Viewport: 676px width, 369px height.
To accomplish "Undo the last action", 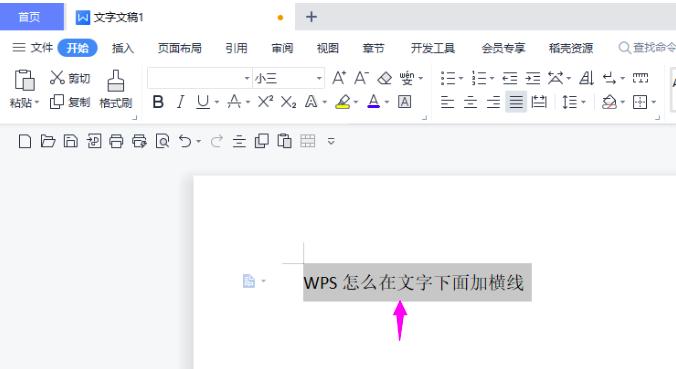I will 185,141.
